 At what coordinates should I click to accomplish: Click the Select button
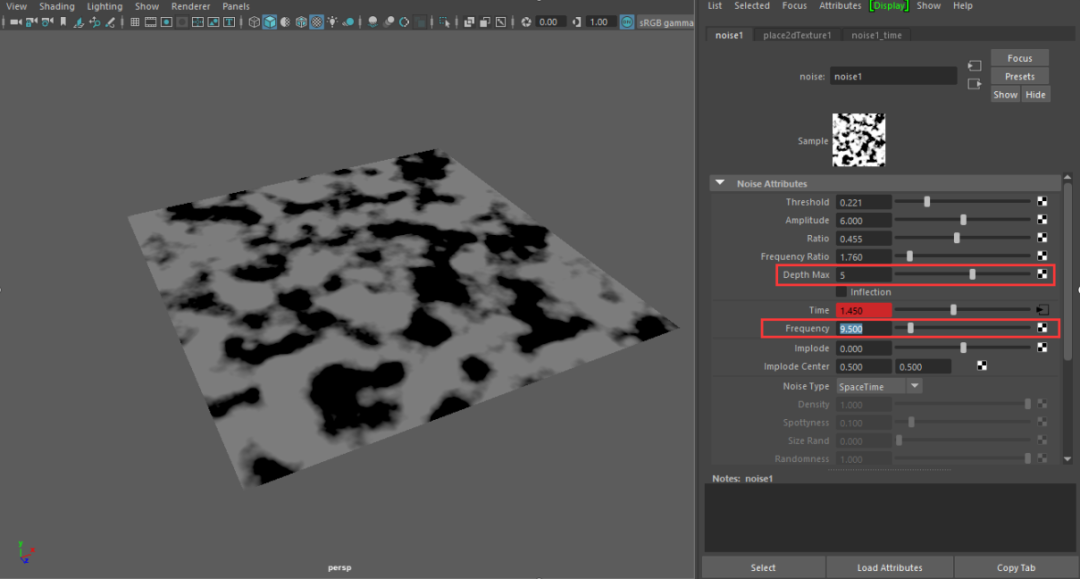click(762, 567)
